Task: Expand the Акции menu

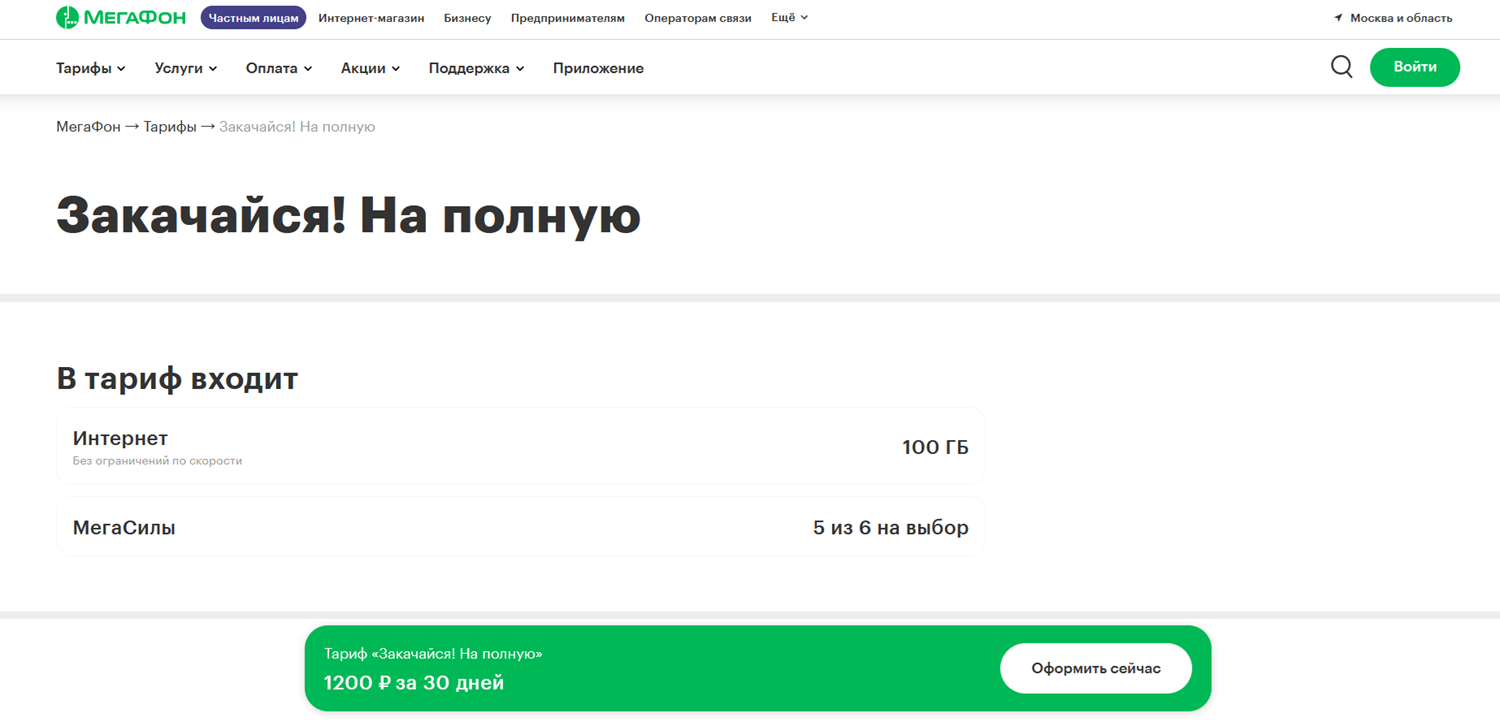Action: coord(371,68)
